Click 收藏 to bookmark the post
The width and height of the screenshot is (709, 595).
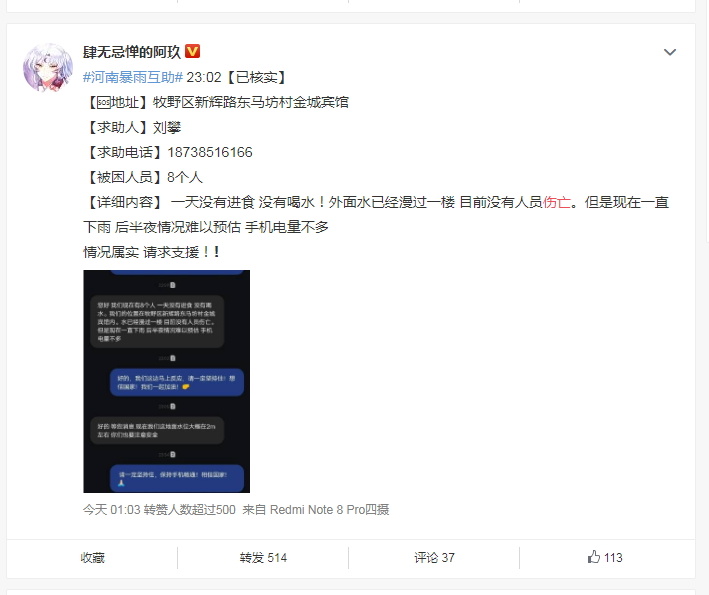pyautogui.click(x=92, y=558)
